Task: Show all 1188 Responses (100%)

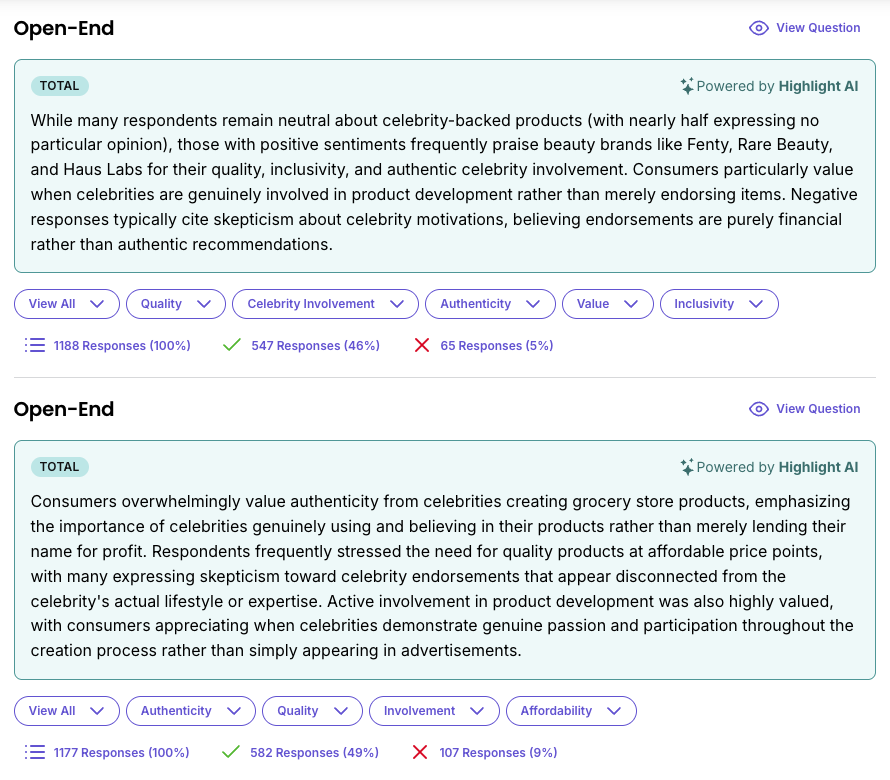Action: 122,346
